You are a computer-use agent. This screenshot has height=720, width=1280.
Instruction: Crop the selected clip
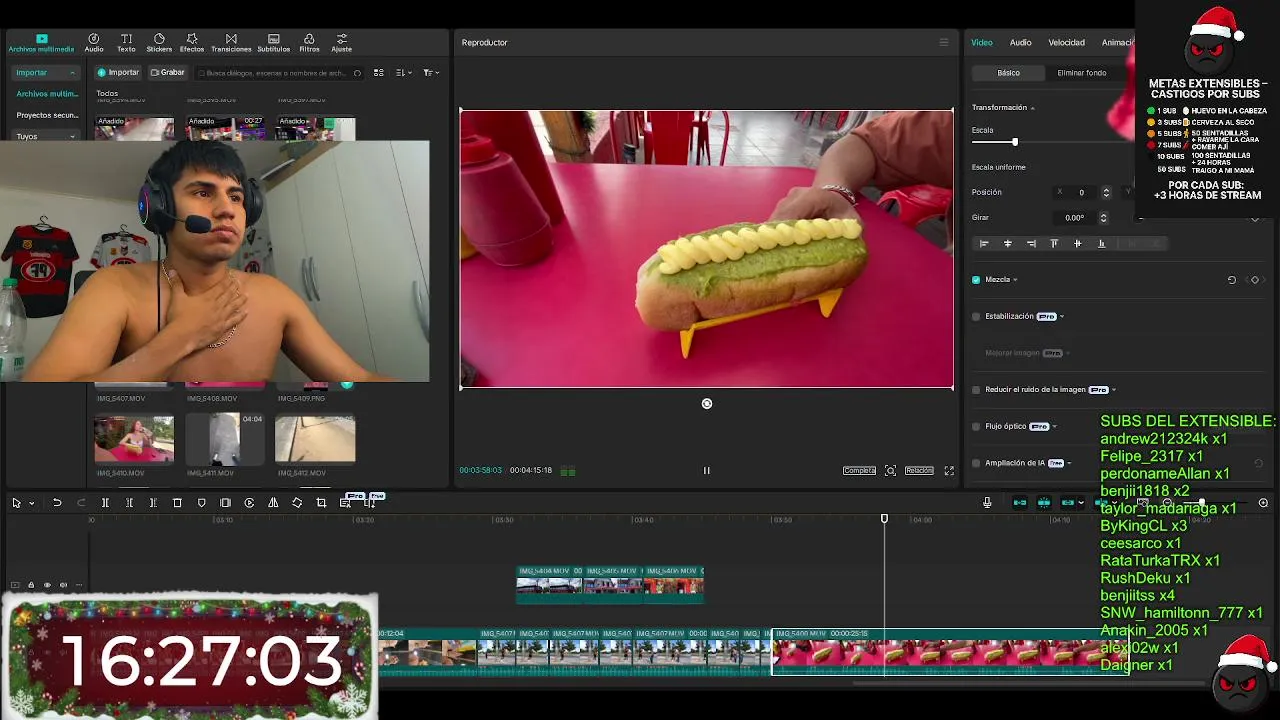tap(321, 503)
